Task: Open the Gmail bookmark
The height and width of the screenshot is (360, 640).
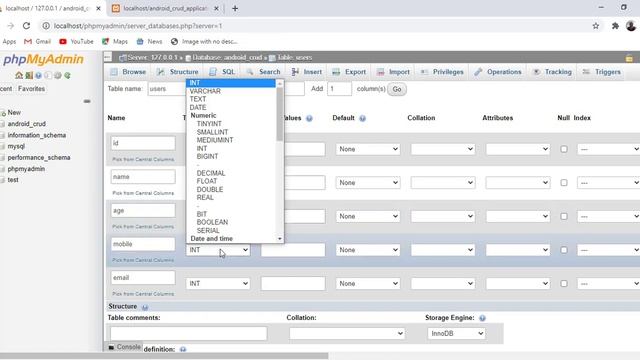Action: click(x=37, y=42)
